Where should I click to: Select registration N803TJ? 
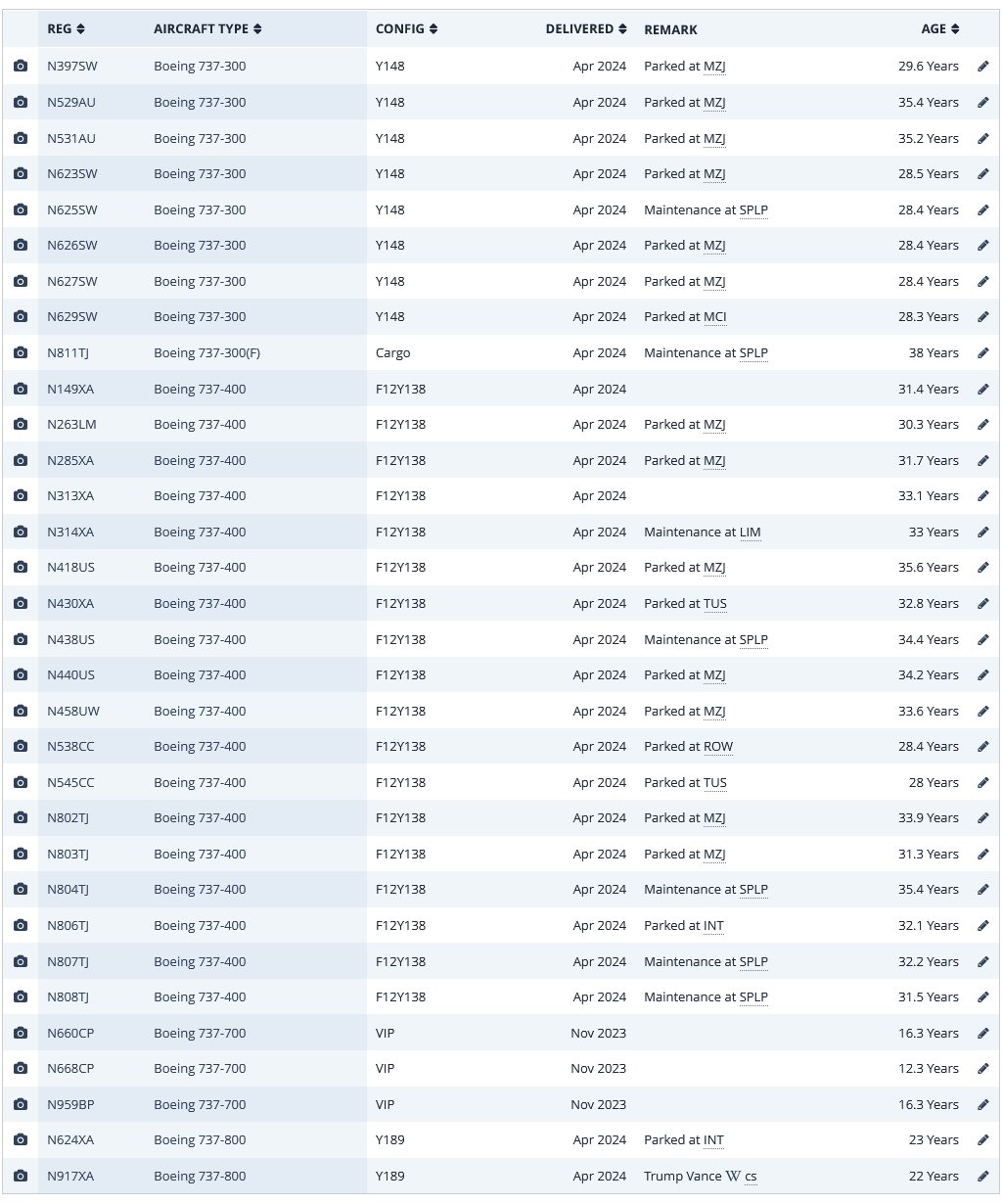pos(68,854)
